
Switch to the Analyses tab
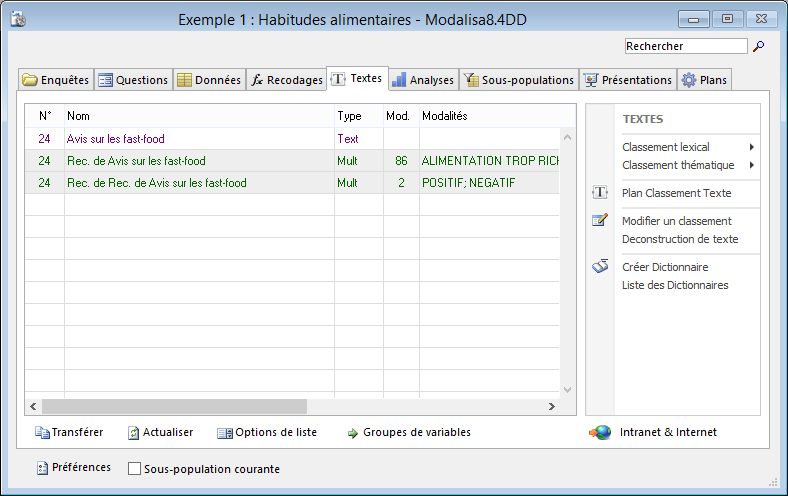[x=422, y=80]
